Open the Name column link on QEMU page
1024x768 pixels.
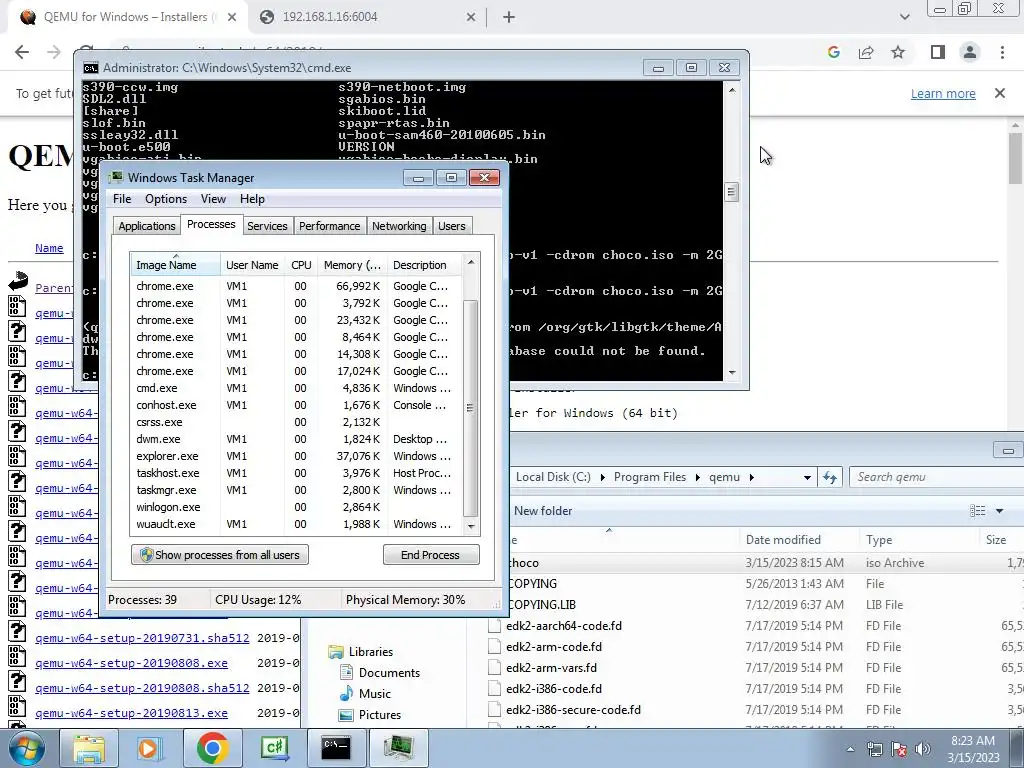pos(49,248)
